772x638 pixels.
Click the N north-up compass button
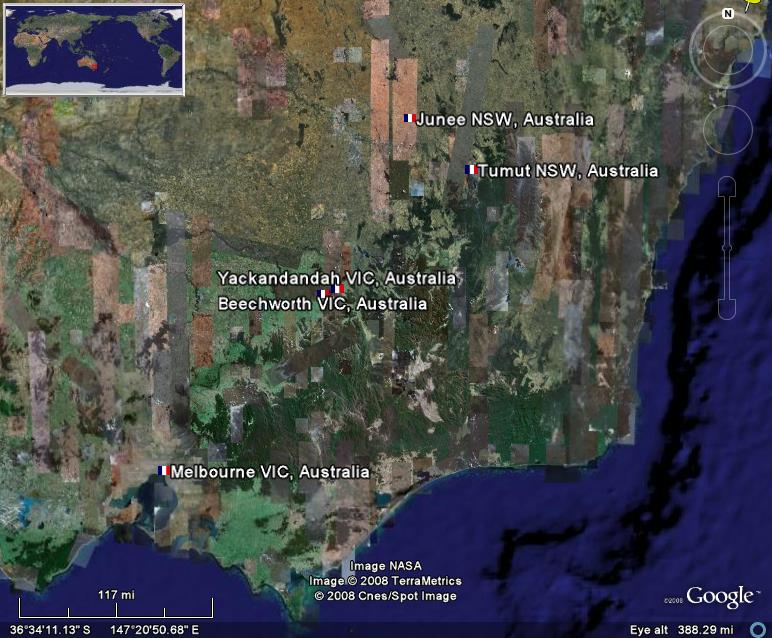coord(727,13)
